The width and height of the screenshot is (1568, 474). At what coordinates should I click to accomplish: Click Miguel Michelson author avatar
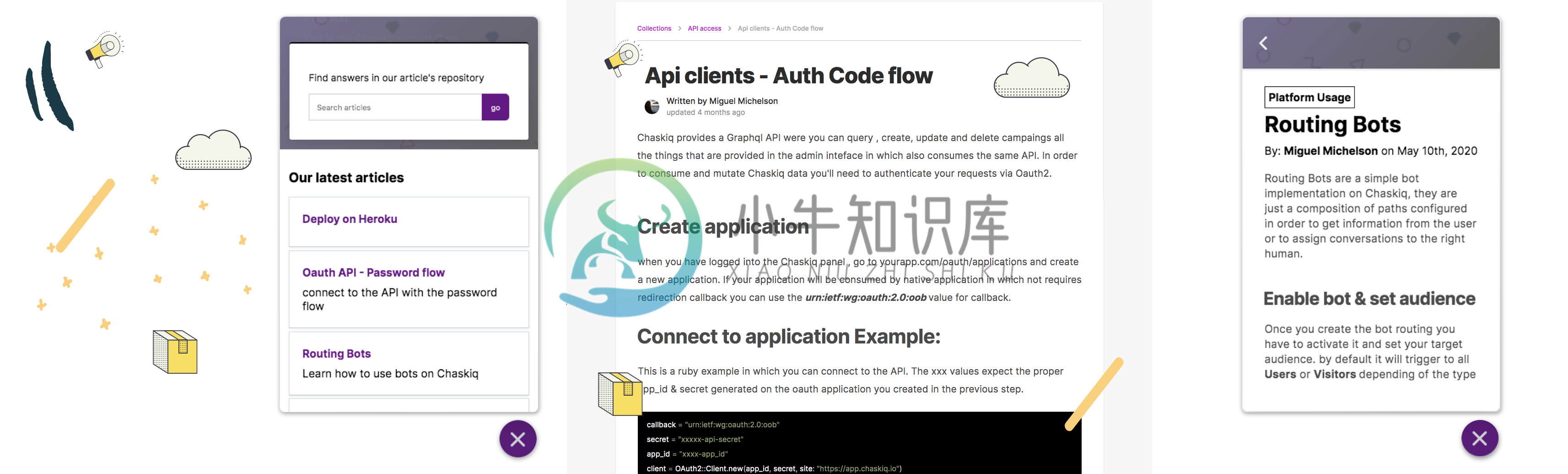pyautogui.click(x=651, y=107)
